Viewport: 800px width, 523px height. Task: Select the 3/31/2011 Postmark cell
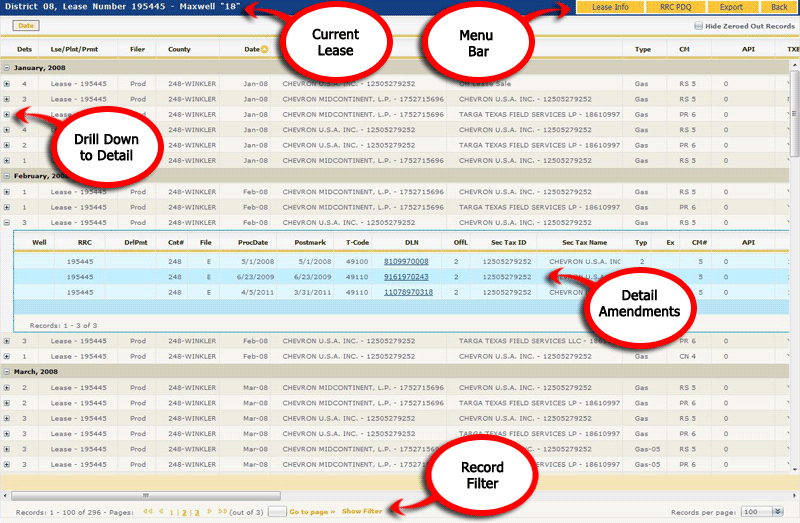tap(312, 292)
